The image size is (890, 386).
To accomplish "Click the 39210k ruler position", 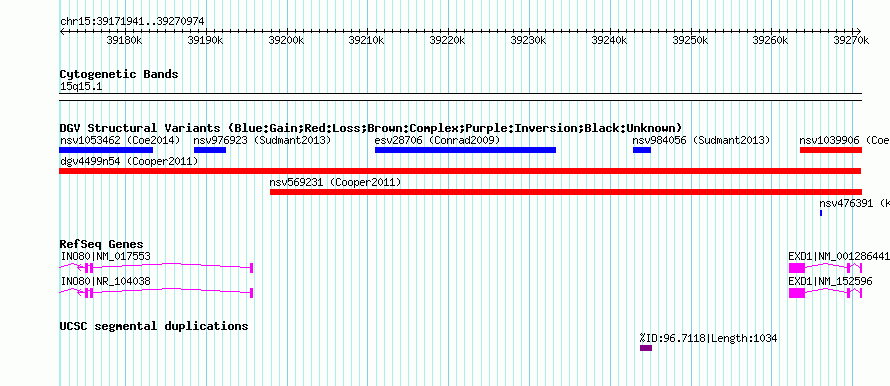I will coord(367,40).
